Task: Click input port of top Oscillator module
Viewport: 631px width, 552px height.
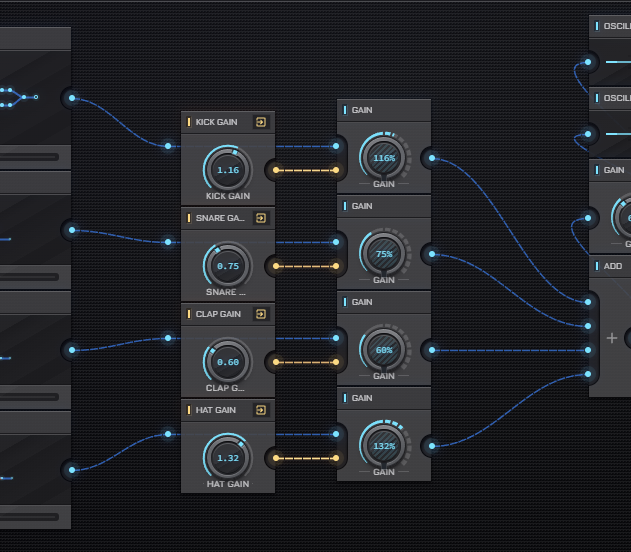Action: (x=588, y=62)
